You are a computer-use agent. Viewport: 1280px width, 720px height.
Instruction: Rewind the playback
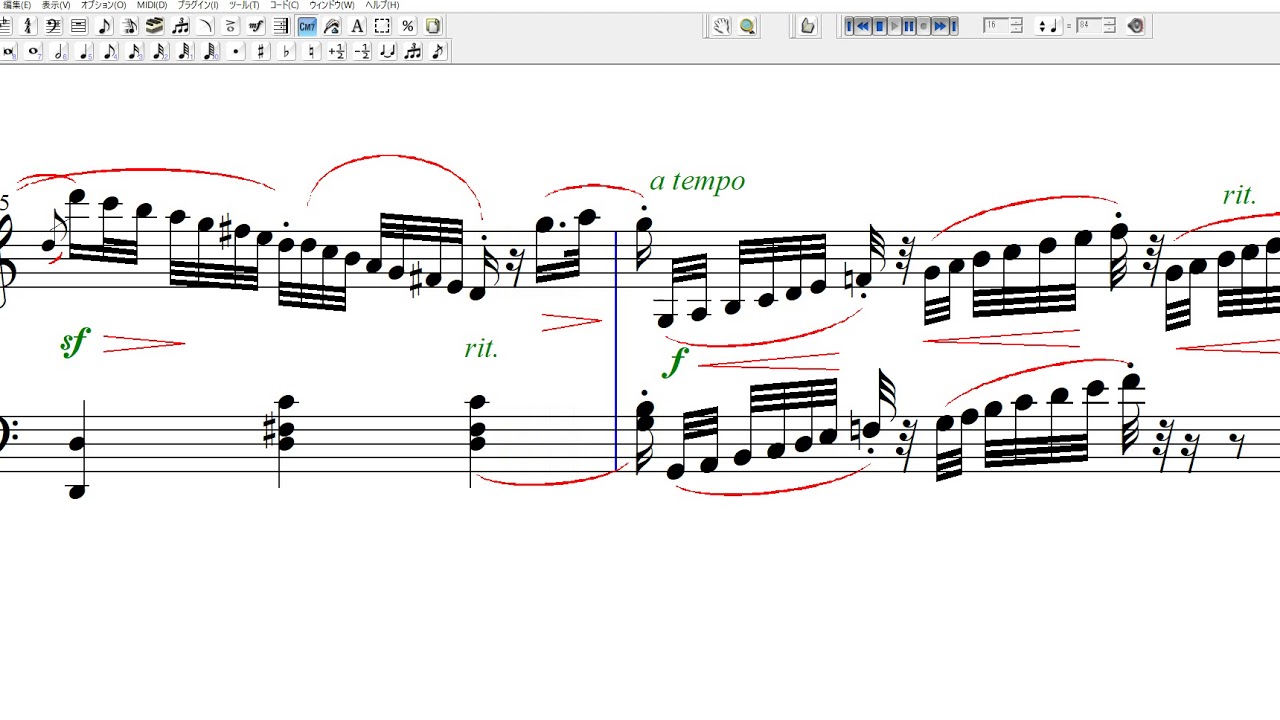[864, 26]
